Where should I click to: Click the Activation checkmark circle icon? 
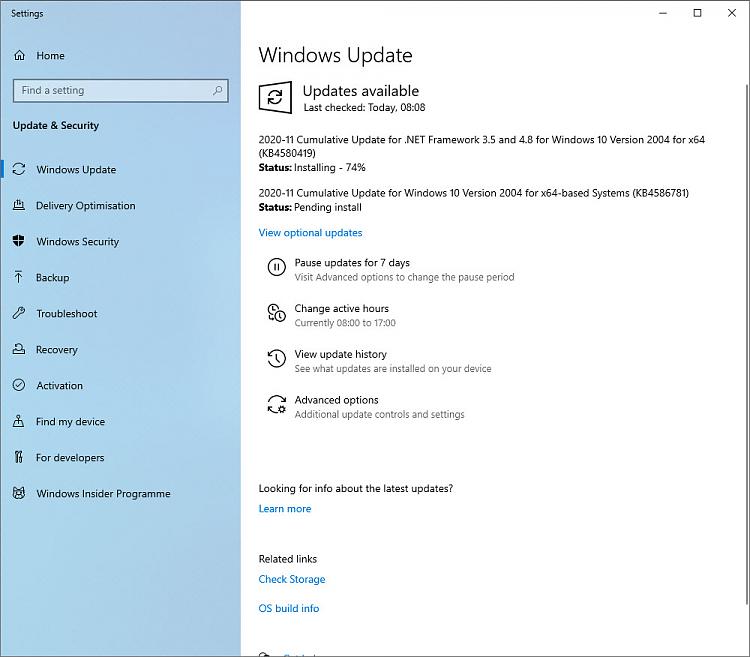pos(19,385)
